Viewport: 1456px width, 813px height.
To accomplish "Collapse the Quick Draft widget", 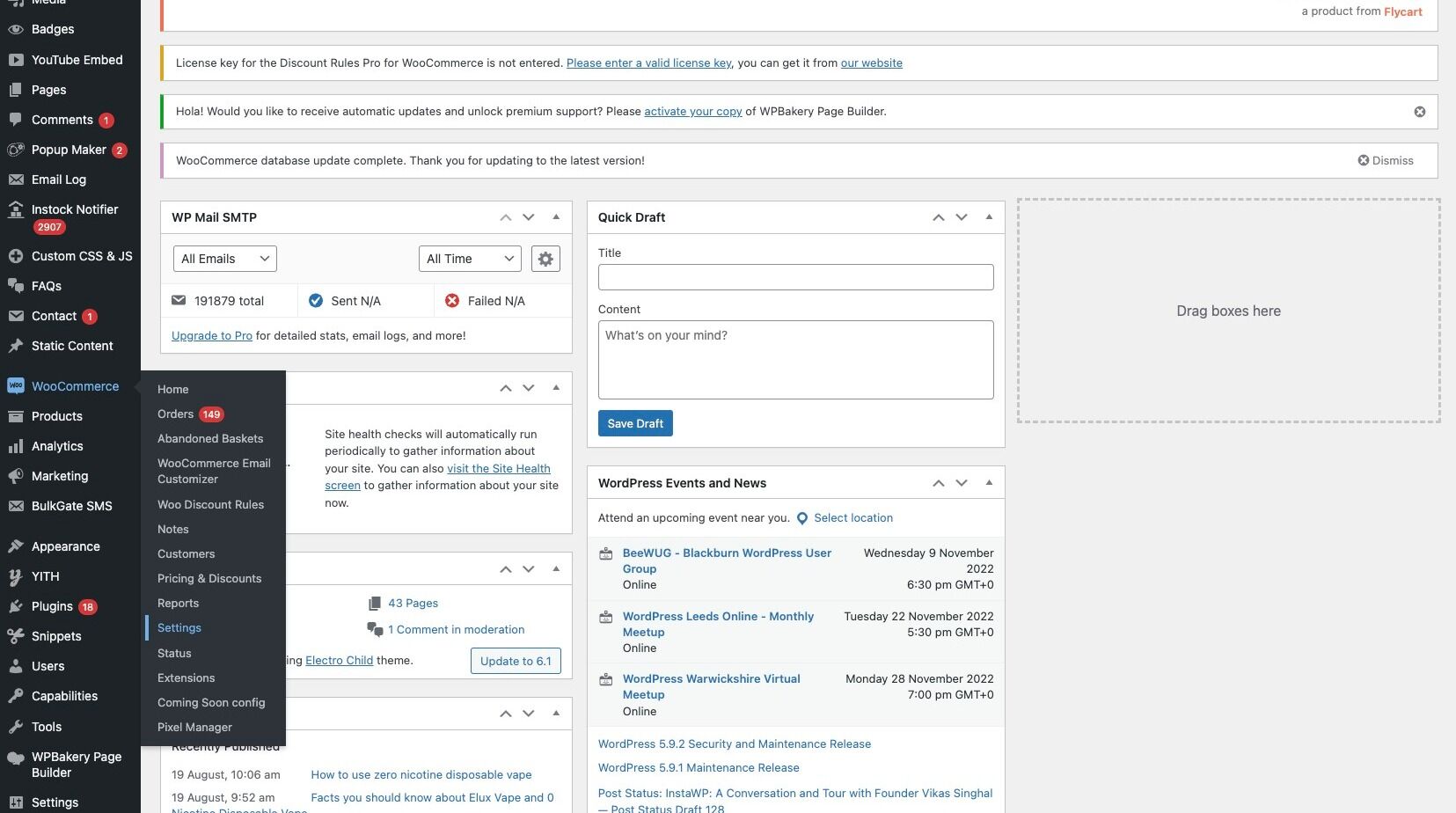I will (989, 217).
